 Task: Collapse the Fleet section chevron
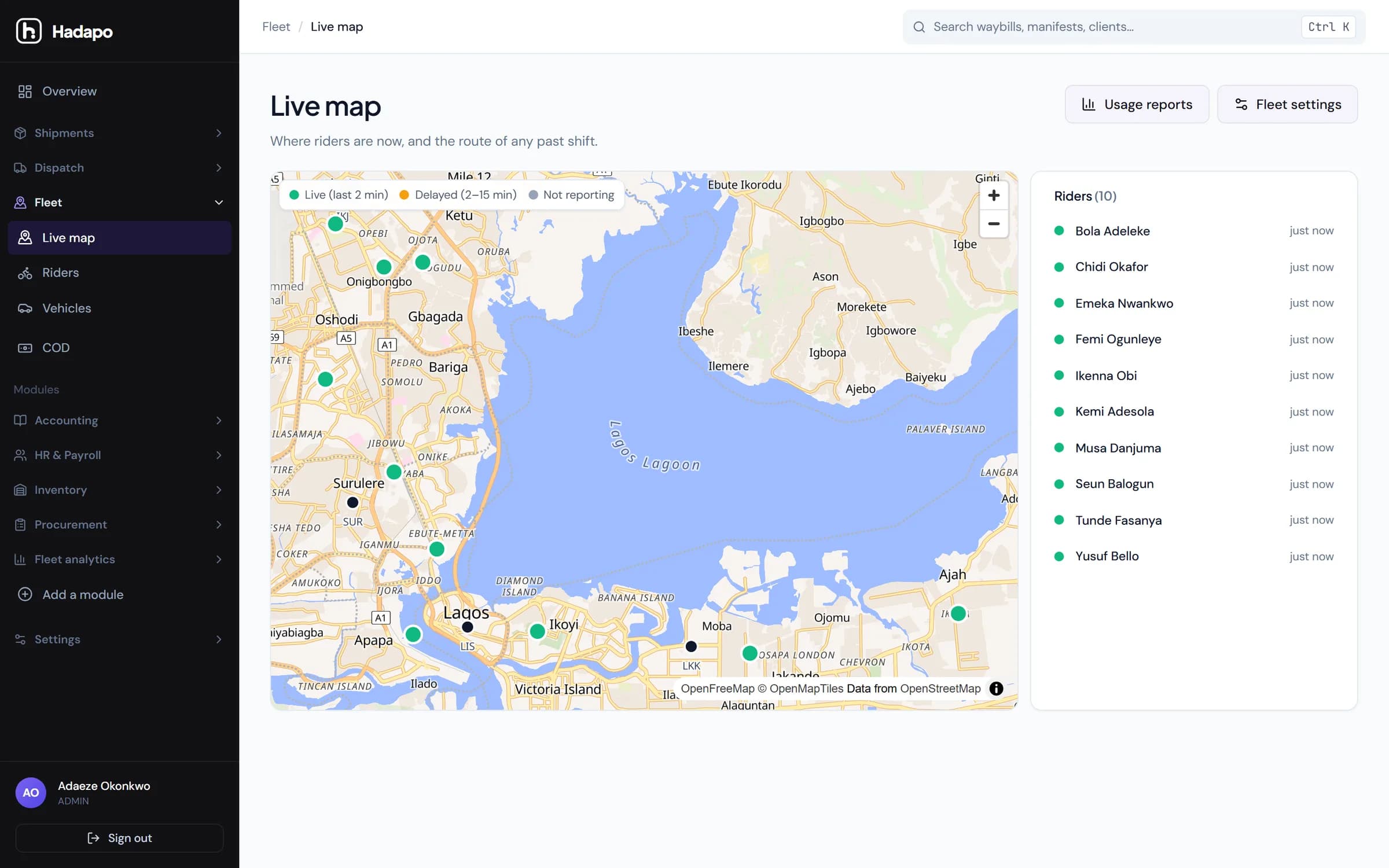219,203
